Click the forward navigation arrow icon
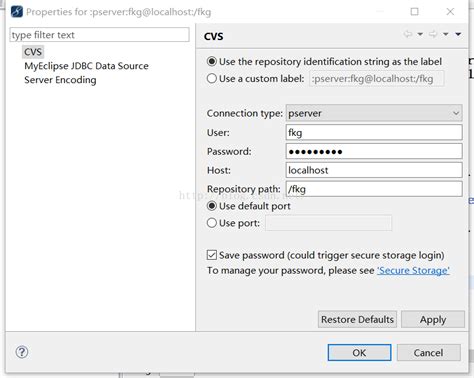474x378 pixels. tap(433, 34)
